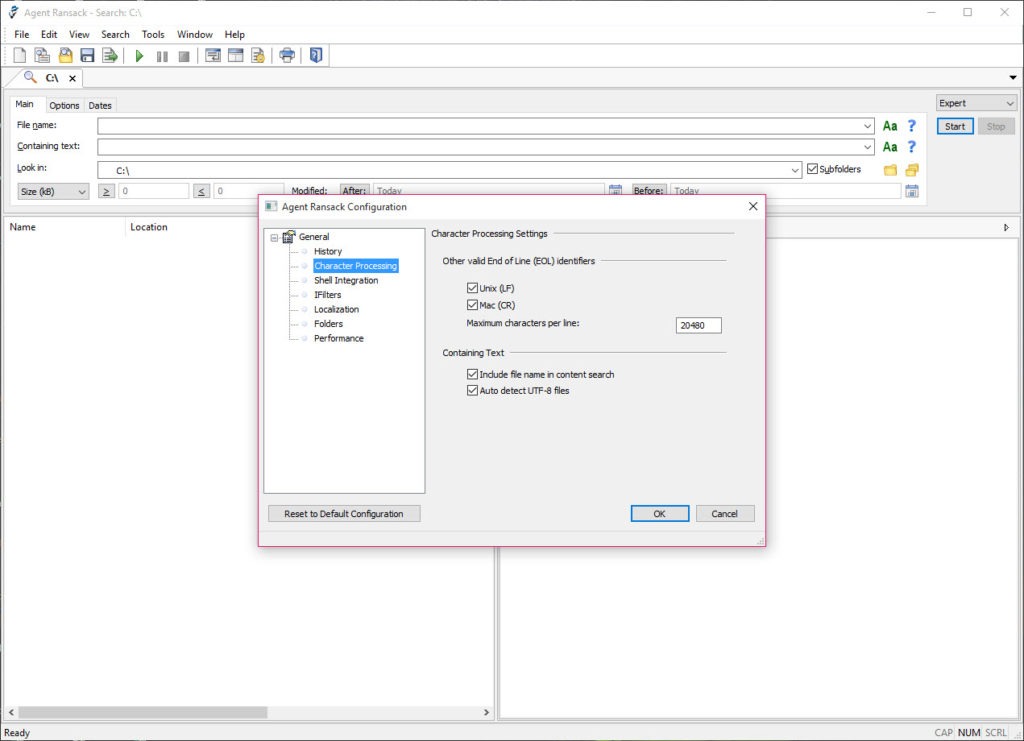Select History in the configuration tree

[x=328, y=251]
